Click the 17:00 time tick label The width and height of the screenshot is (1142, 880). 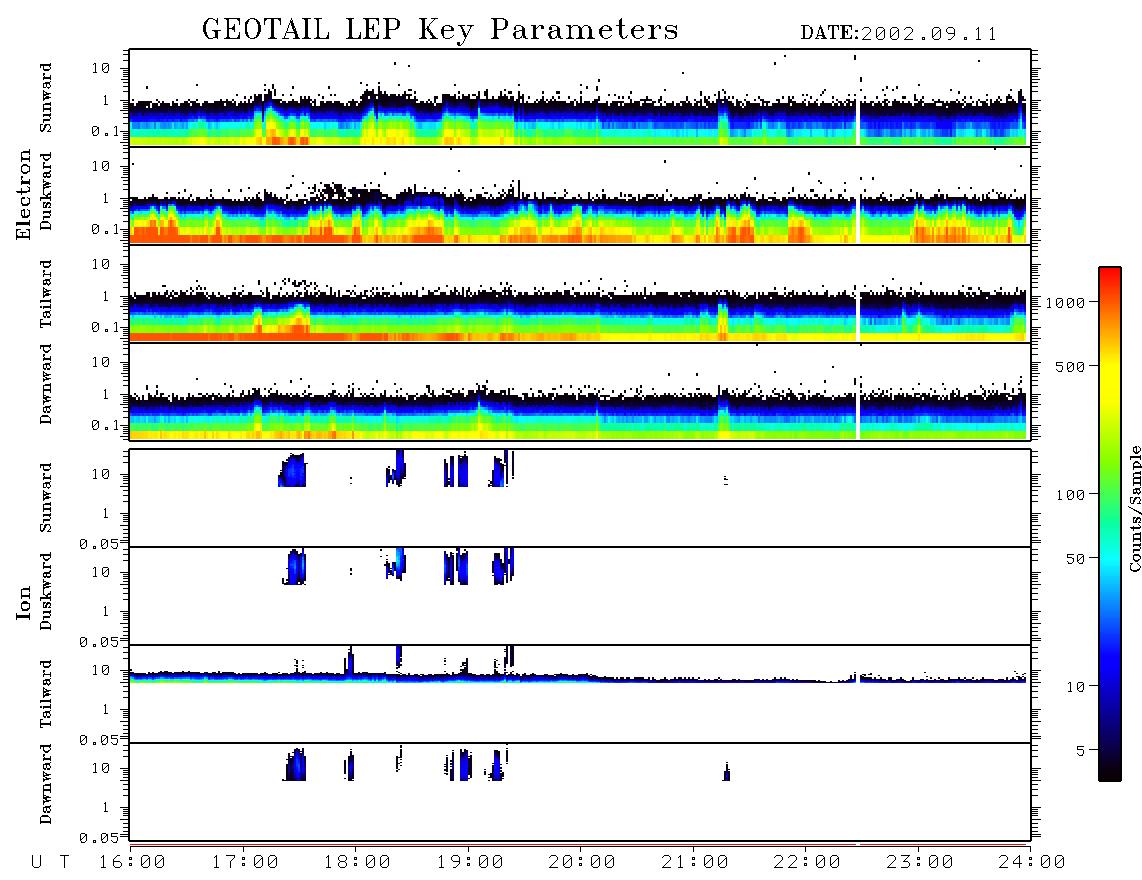(245, 863)
